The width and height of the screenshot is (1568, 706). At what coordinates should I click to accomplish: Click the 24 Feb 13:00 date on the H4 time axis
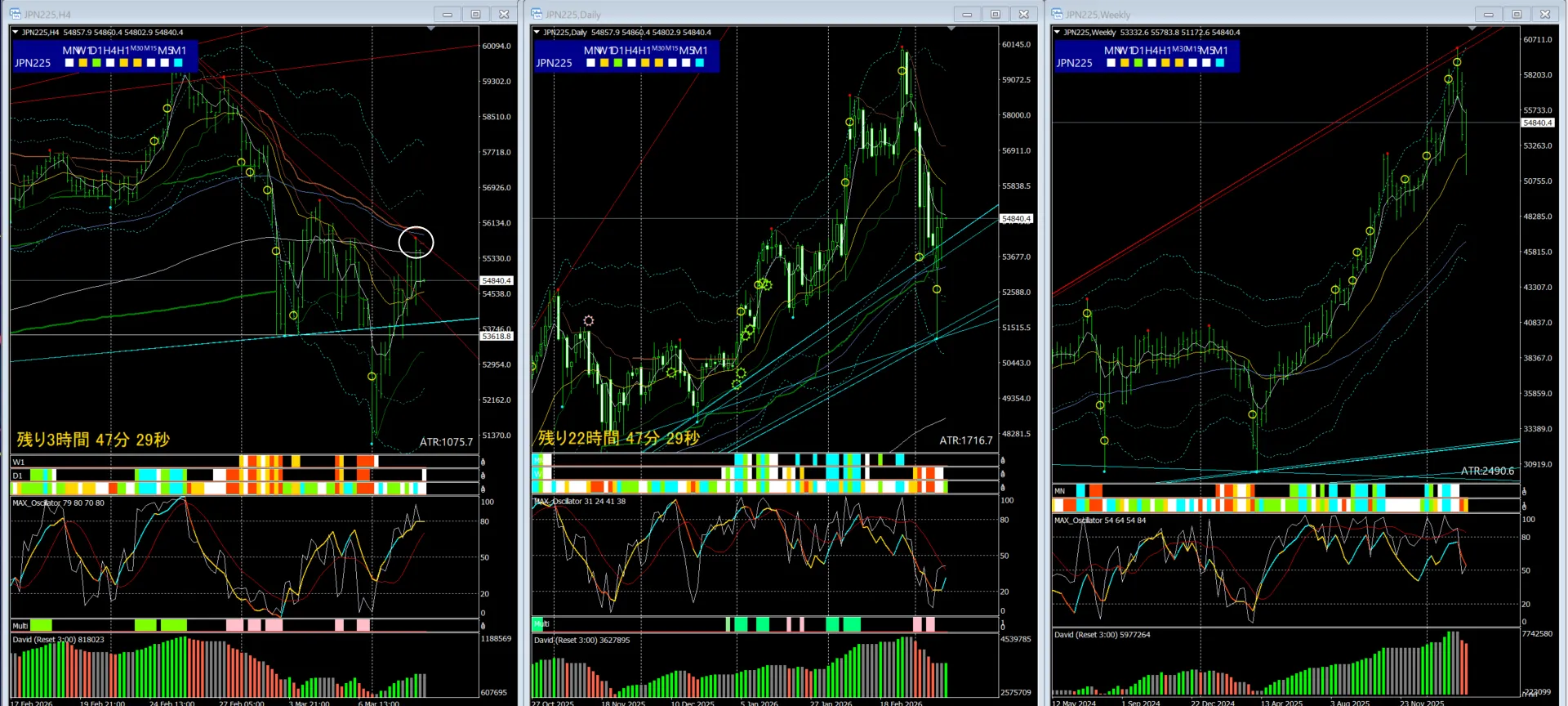(172, 703)
